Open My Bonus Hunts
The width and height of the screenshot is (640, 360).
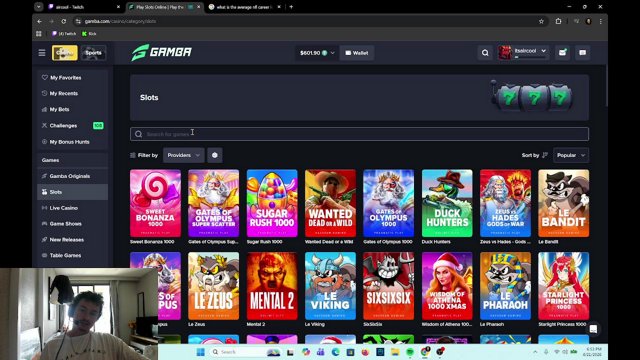69,142
